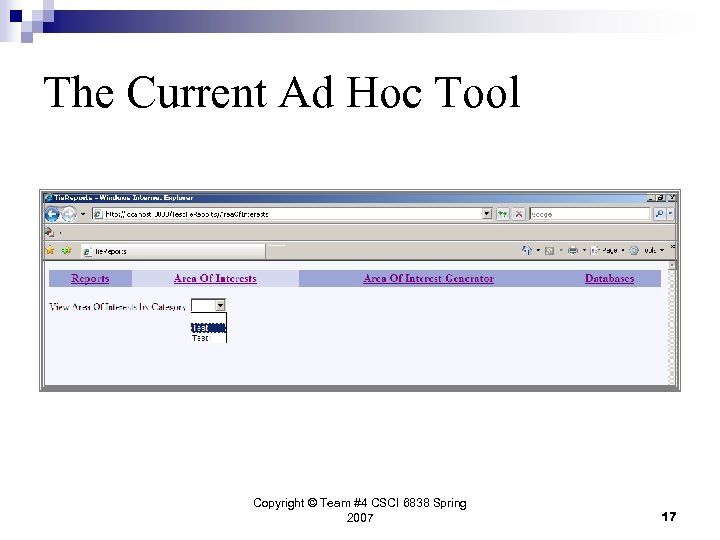This screenshot has width=720, height=540.
Task: Open a new blank tab
Action: 277,251
